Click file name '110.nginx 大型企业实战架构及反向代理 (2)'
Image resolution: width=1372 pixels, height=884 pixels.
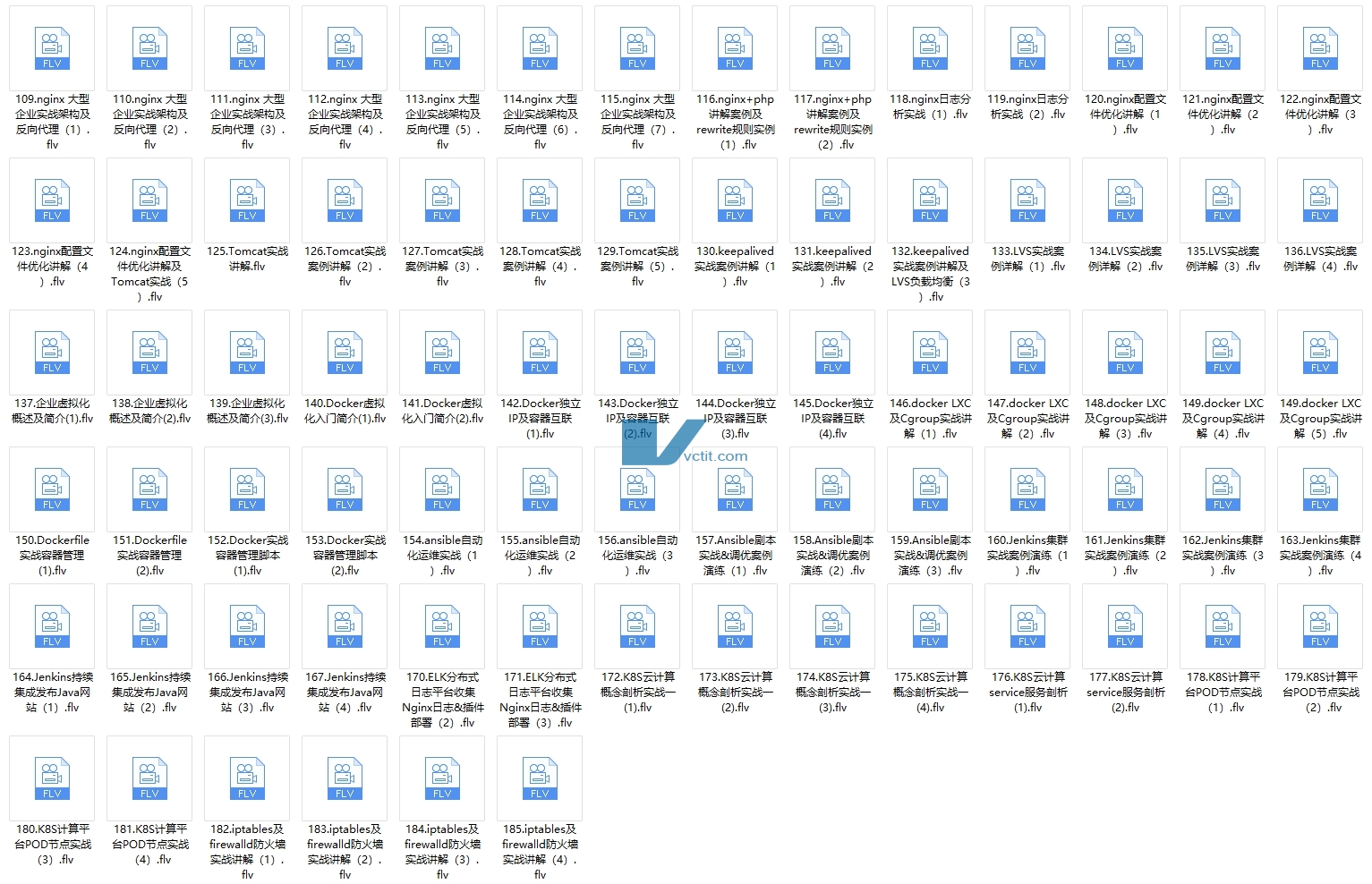pyautogui.click(x=149, y=122)
